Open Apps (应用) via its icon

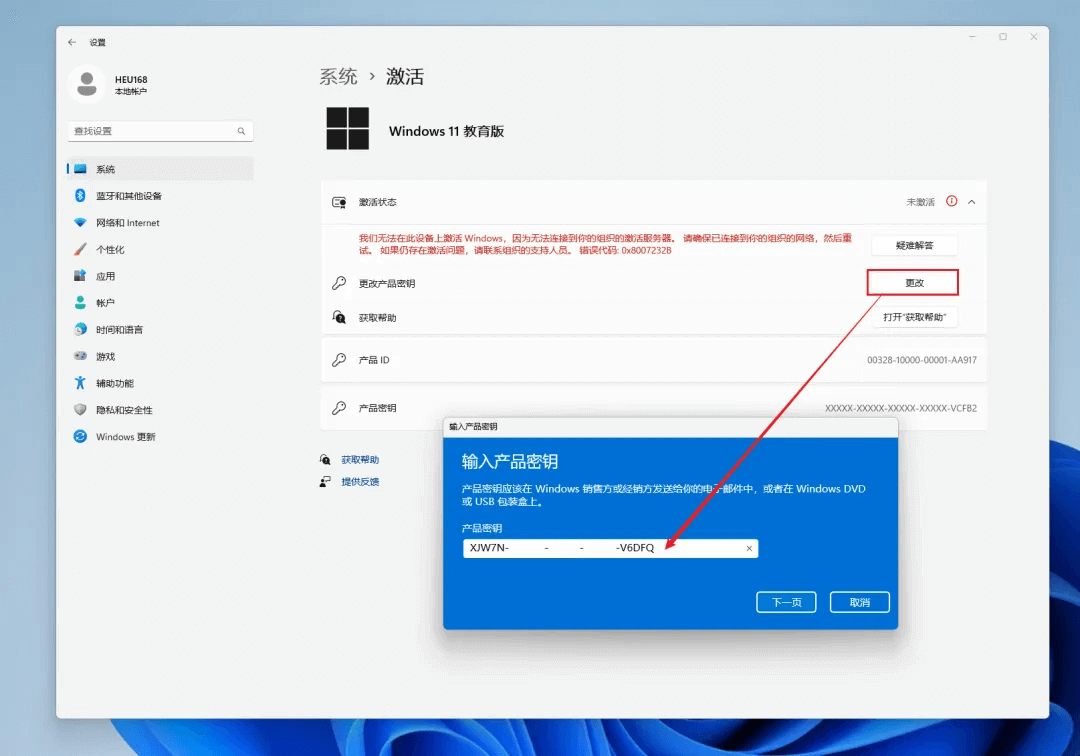click(80, 275)
